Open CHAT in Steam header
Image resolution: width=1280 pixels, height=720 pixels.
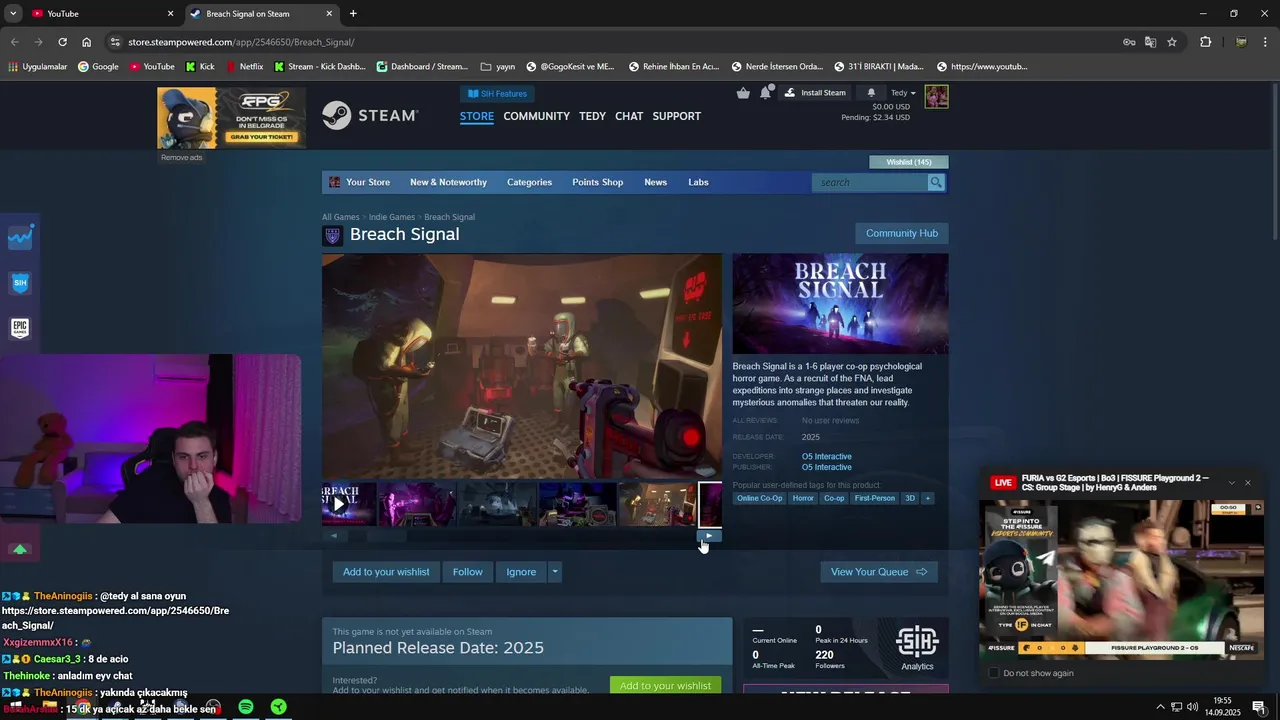(x=629, y=116)
